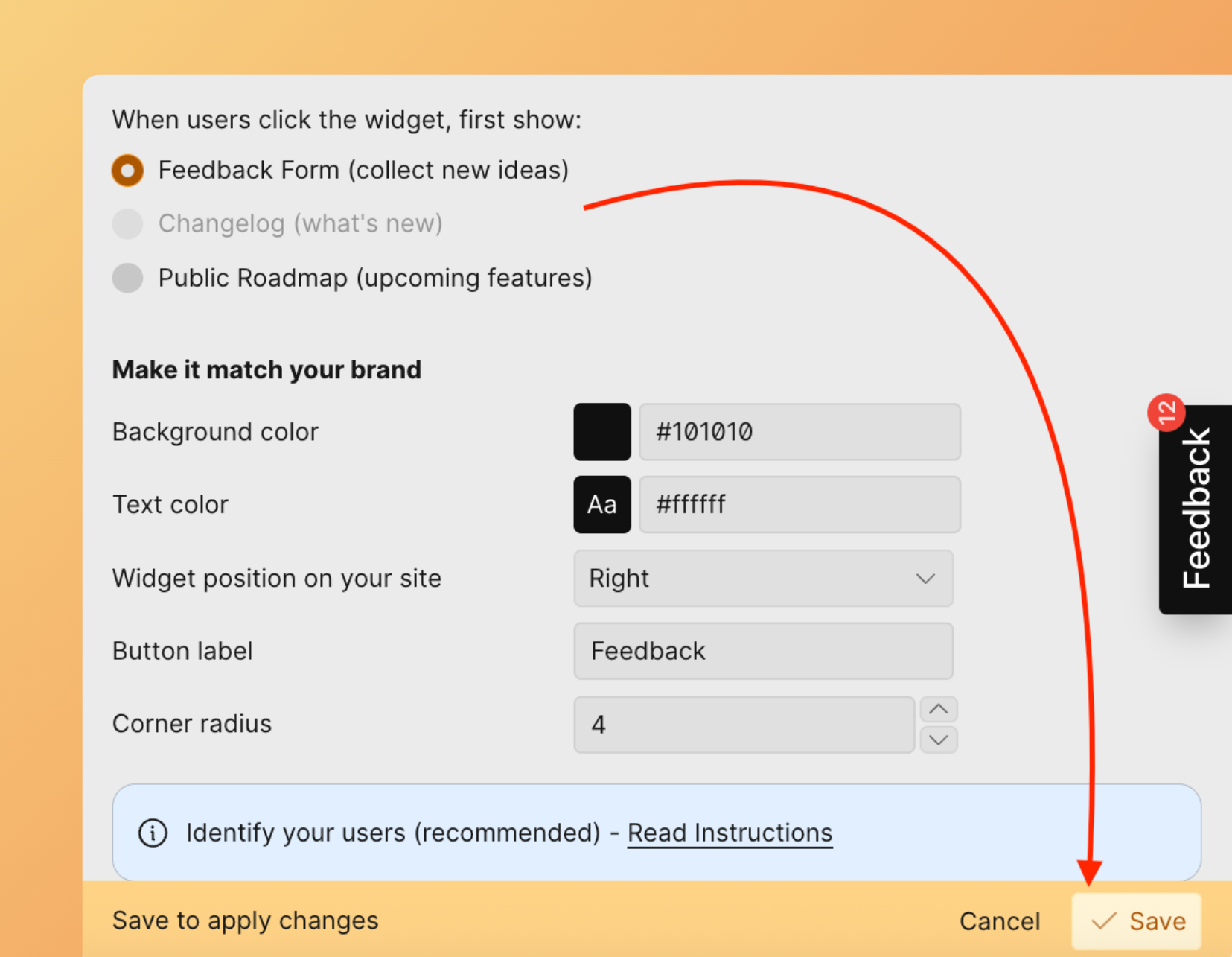Click the Feedback widget tab on right edge

(x=1198, y=509)
